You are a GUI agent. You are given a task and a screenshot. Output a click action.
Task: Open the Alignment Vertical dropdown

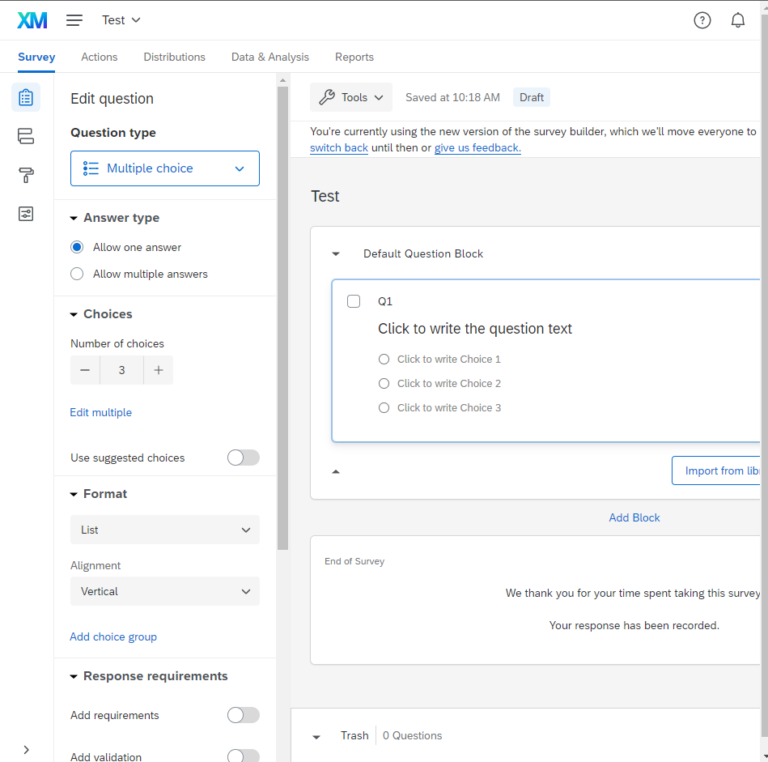point(165,591)
